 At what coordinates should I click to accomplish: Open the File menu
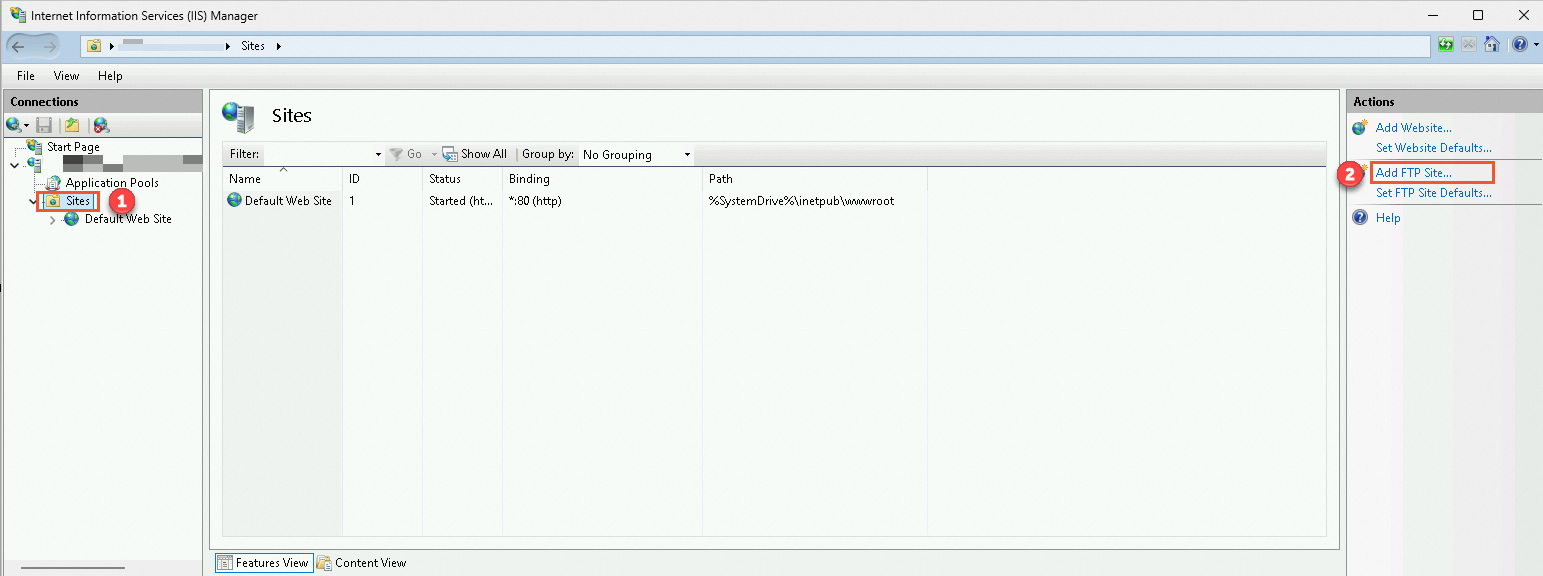[26, 76]
